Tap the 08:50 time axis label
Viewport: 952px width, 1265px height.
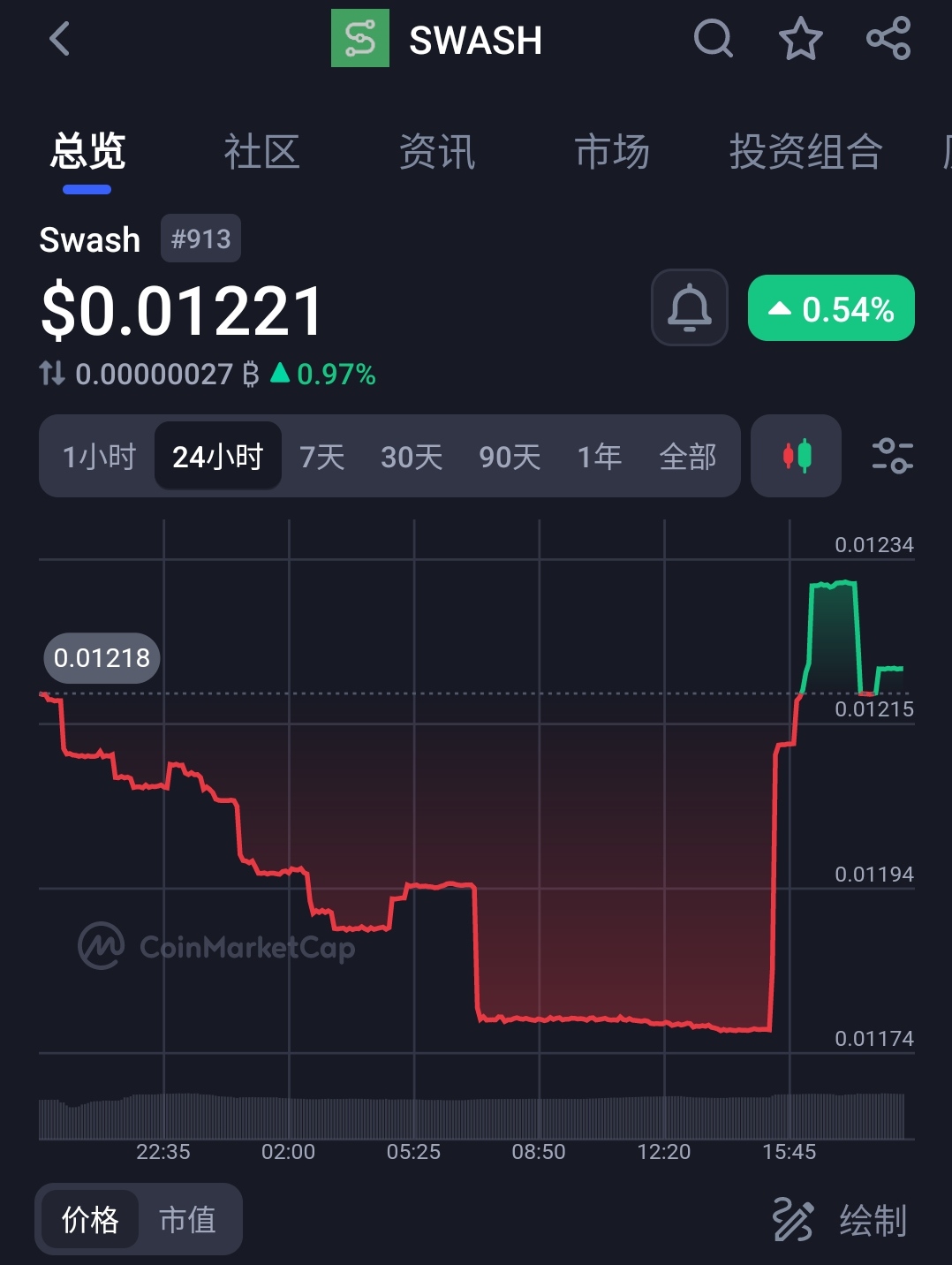pos(539,1151)
